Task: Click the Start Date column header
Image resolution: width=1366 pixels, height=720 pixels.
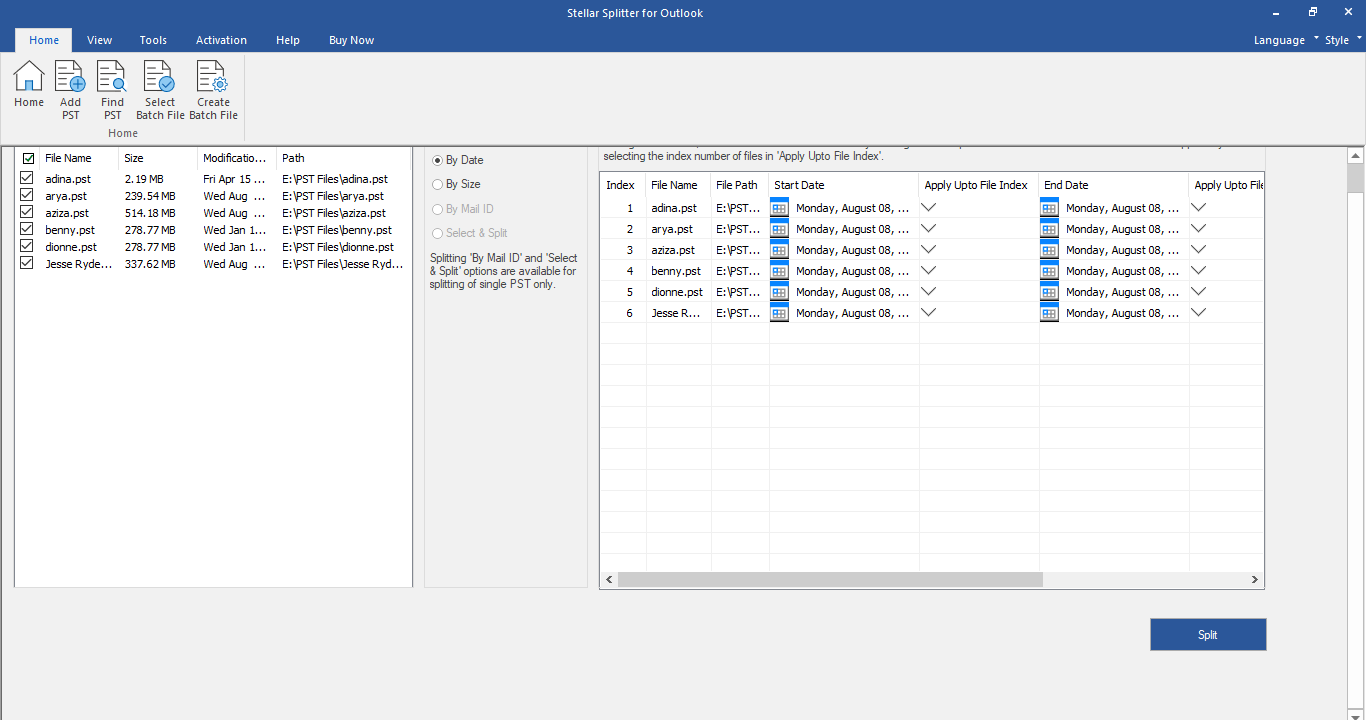Action: click(843, 185)
